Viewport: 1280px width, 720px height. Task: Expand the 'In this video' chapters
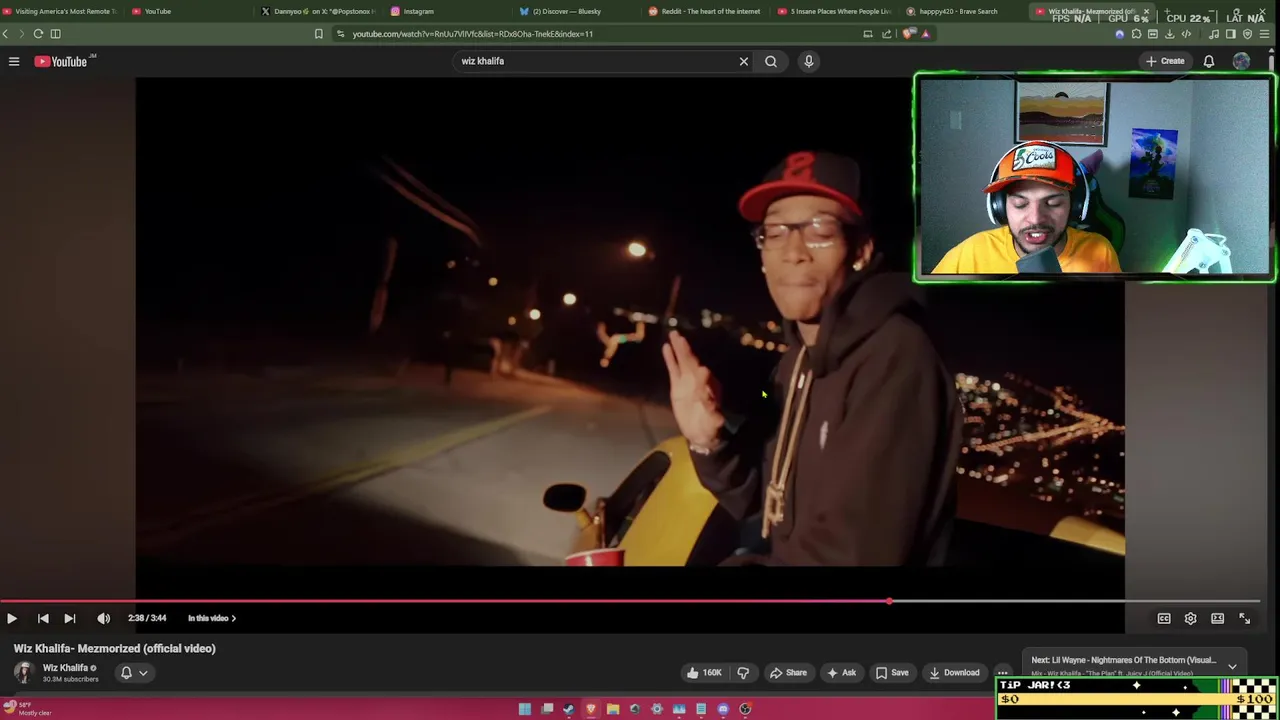pyautogui.click(x=212, y=618)
